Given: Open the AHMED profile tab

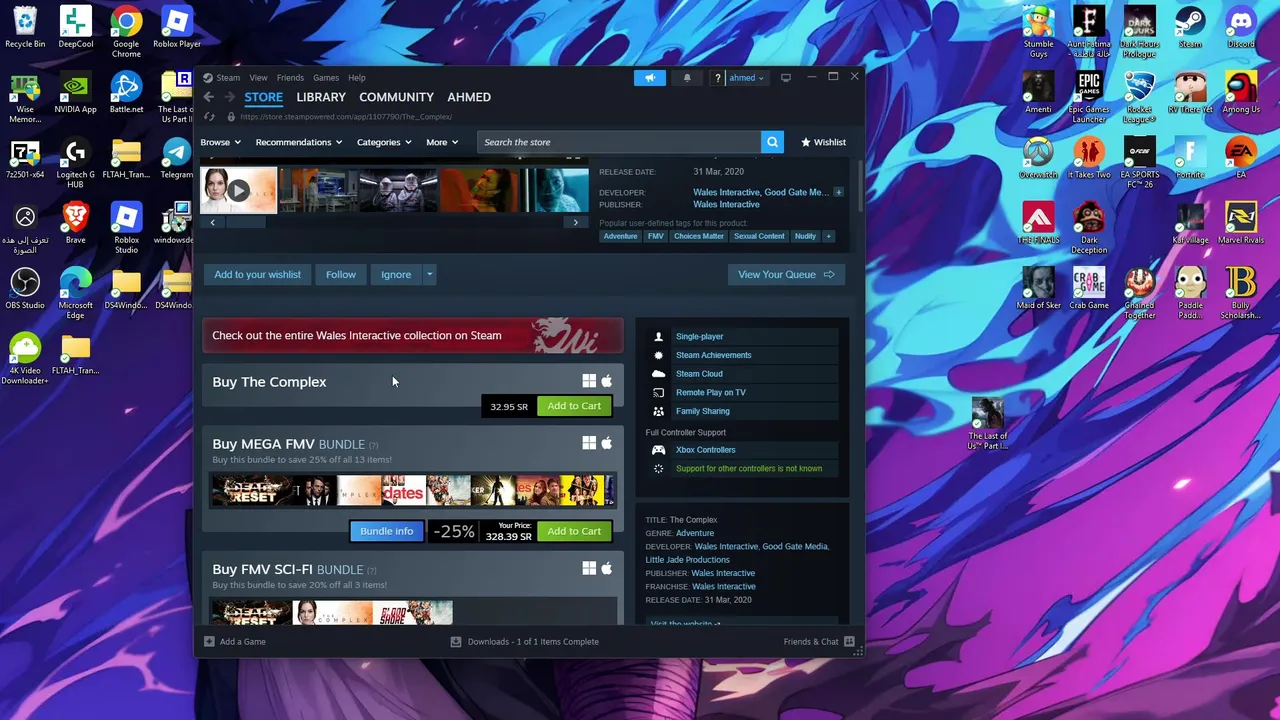Looking at the screenshot, I should [x=469, y=97].
